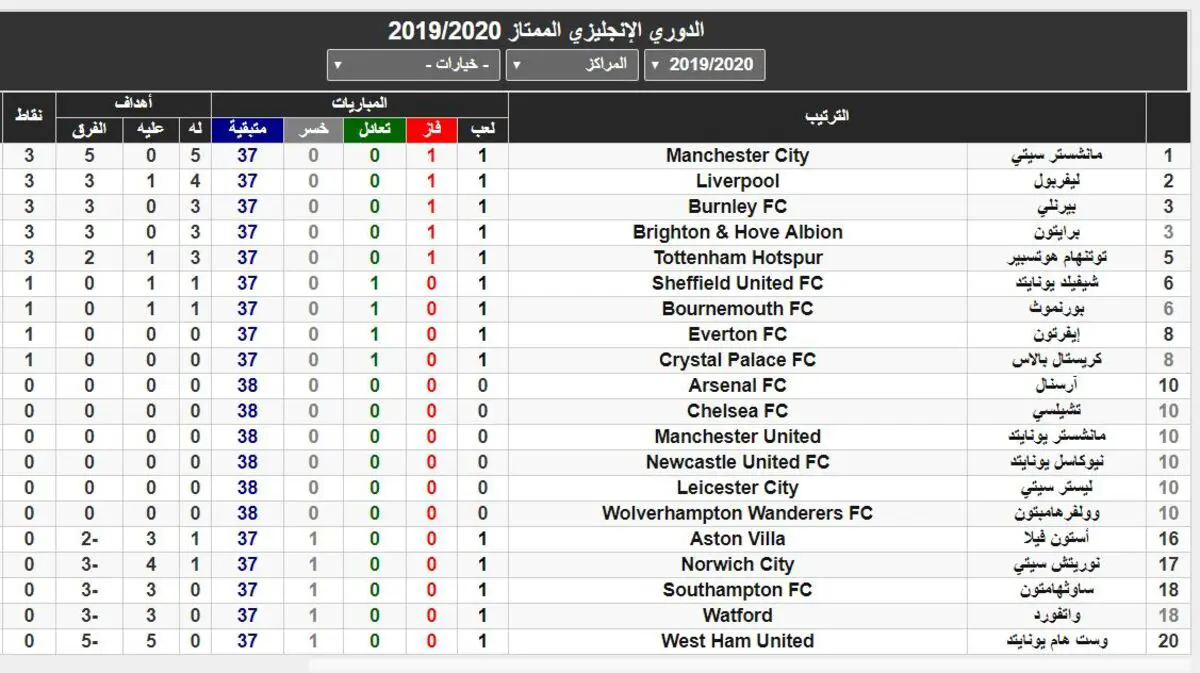Click the gray خسر column header

(313, 130)
